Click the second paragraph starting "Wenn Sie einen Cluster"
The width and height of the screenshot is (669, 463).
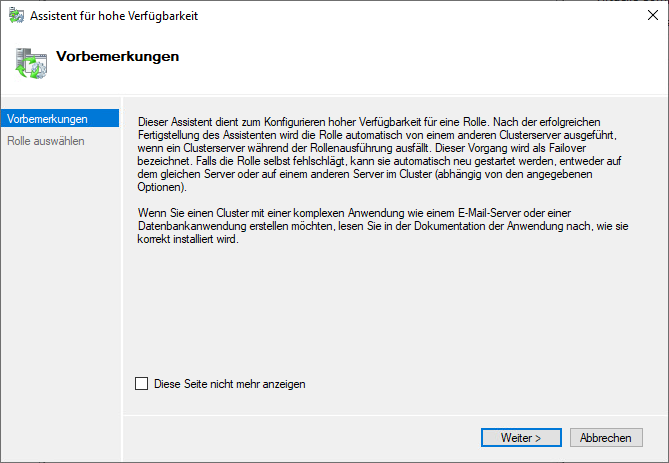coord(380,229)
